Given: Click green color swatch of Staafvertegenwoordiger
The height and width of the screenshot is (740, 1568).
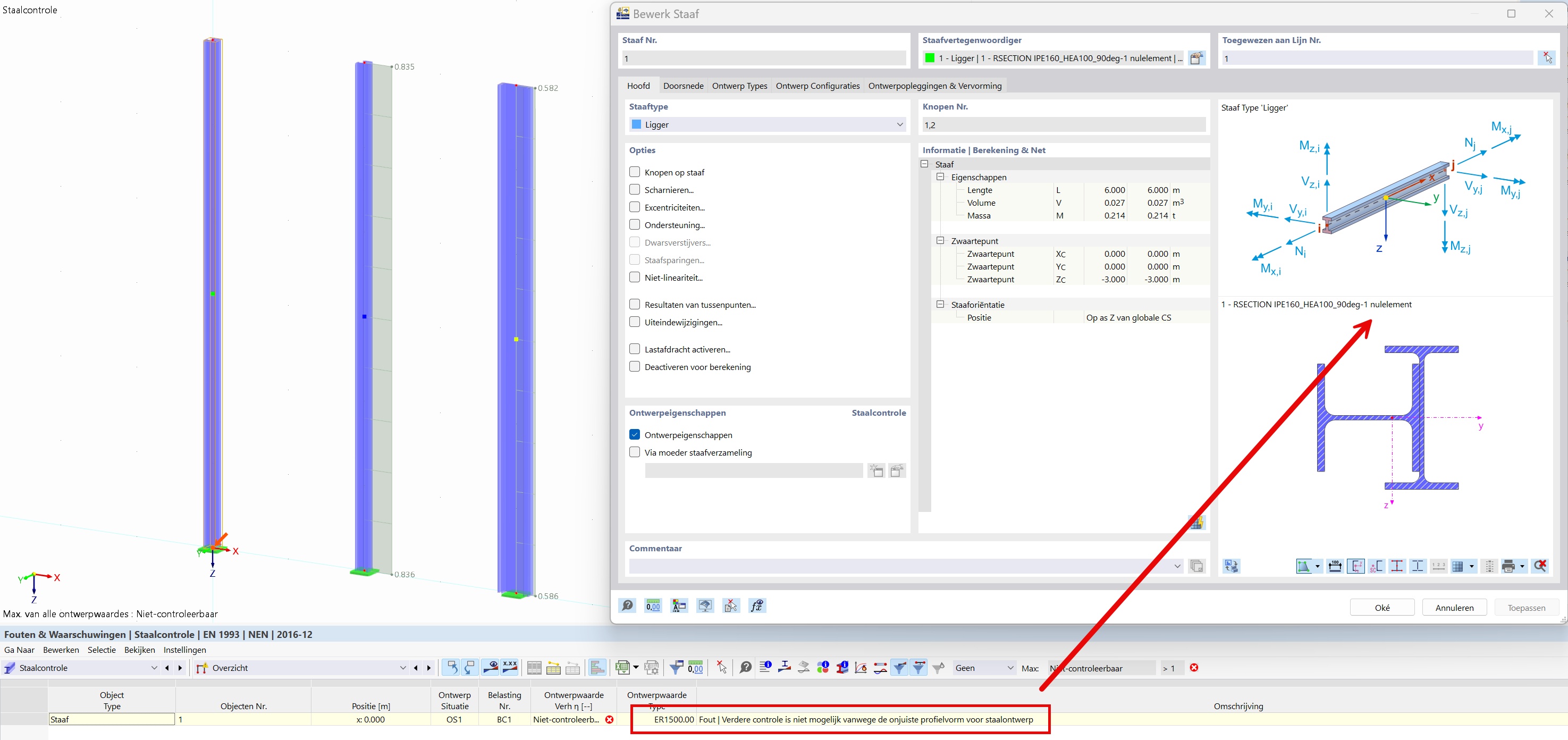Looking at the screenshot, I should (930, 58).
